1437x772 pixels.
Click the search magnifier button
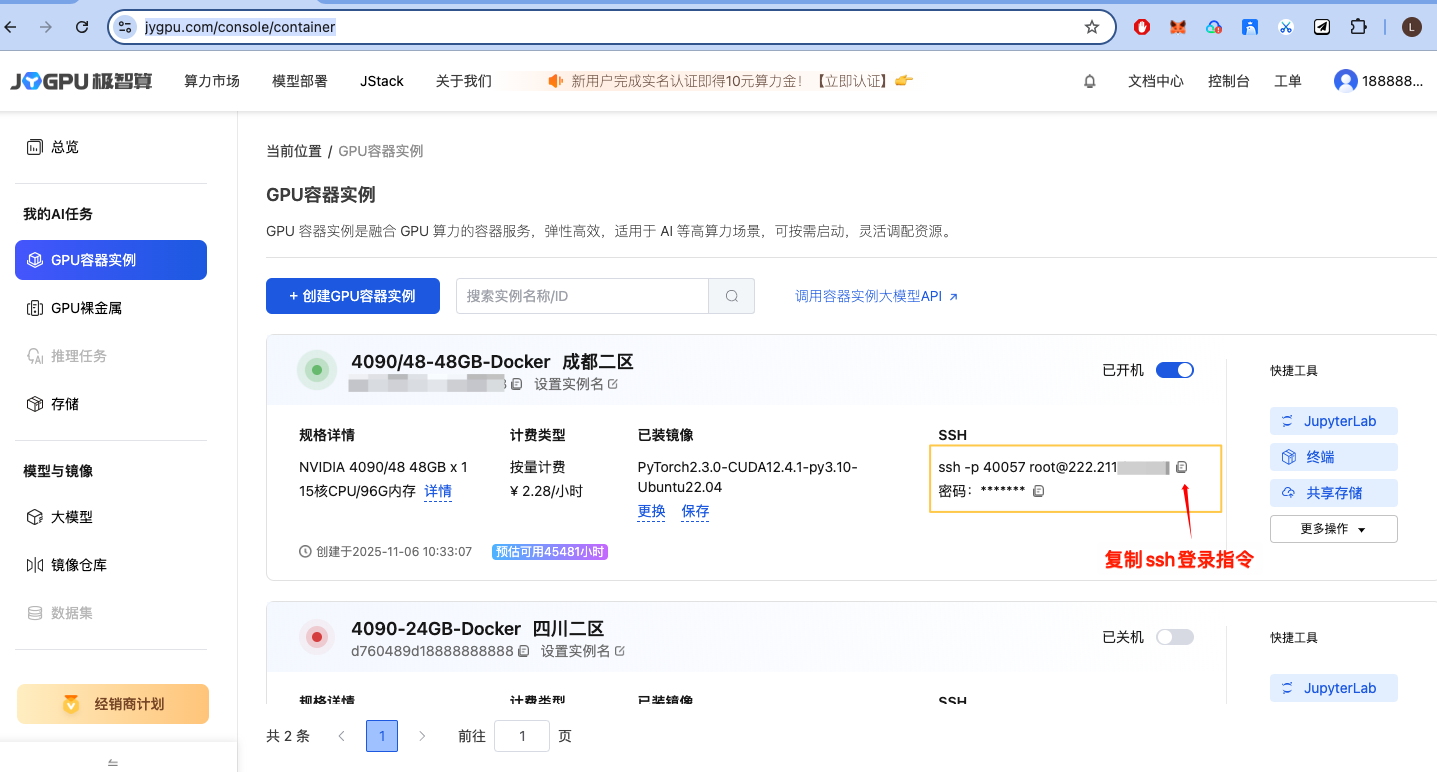tap(731, 296)
